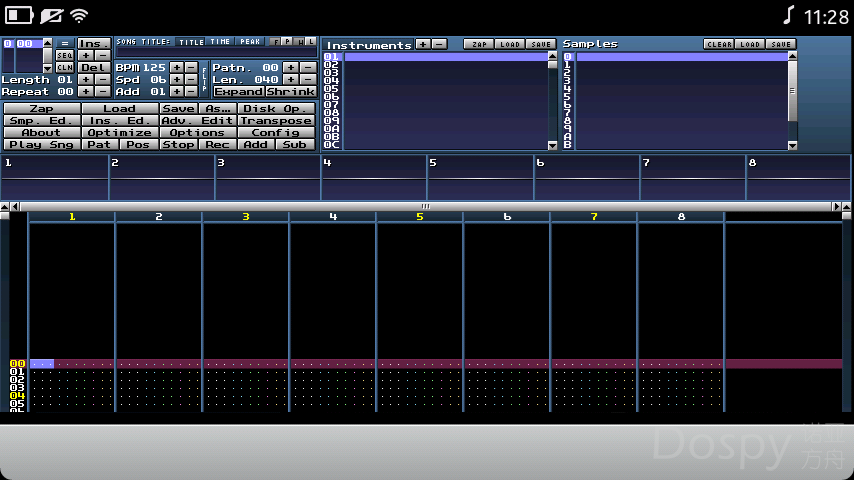Screen dimensions: 854x480
Task: Open Disk Op. panel
Action: click(x=276, y=108)
